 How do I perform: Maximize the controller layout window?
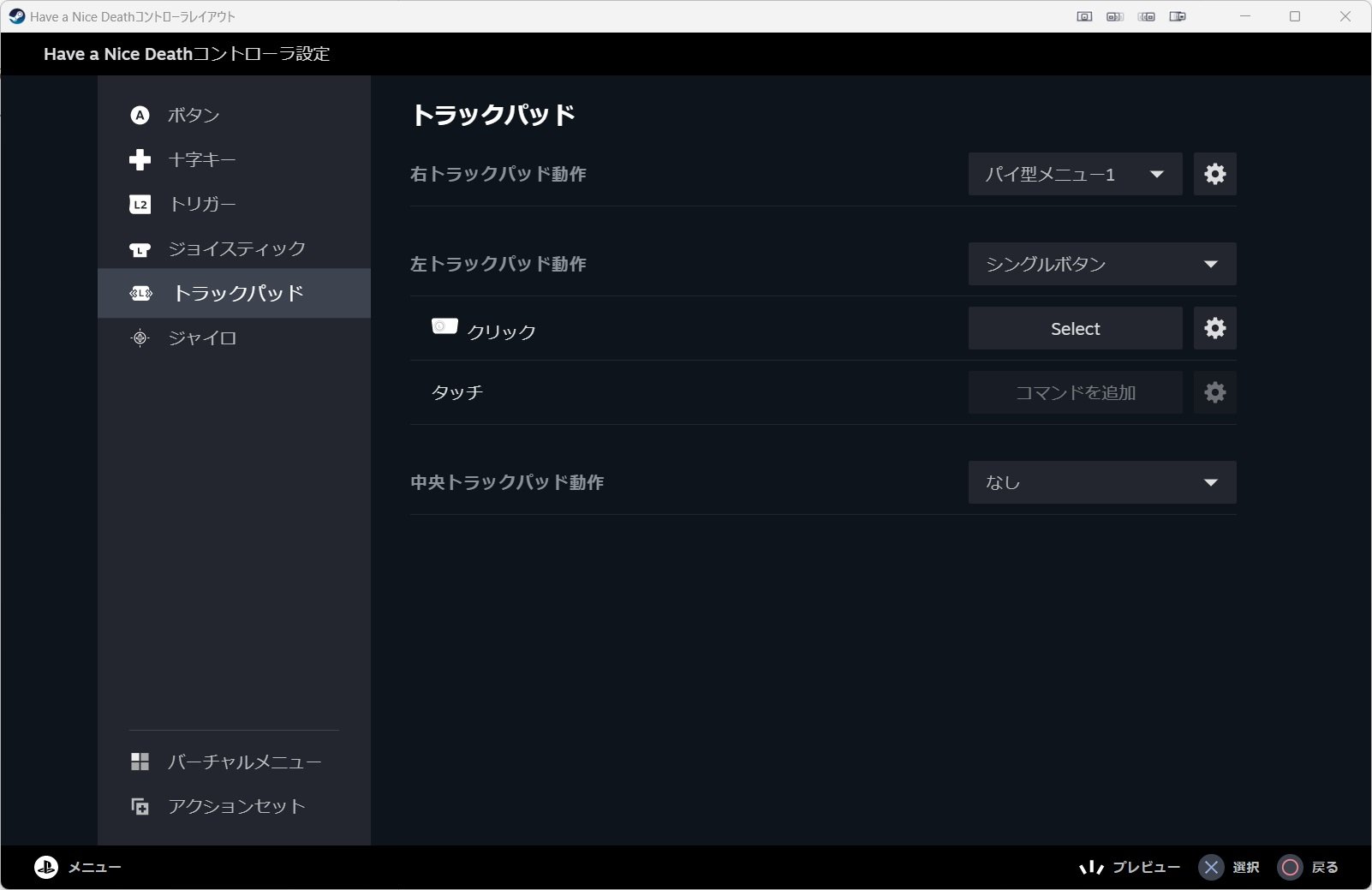tap(1295, 16)
